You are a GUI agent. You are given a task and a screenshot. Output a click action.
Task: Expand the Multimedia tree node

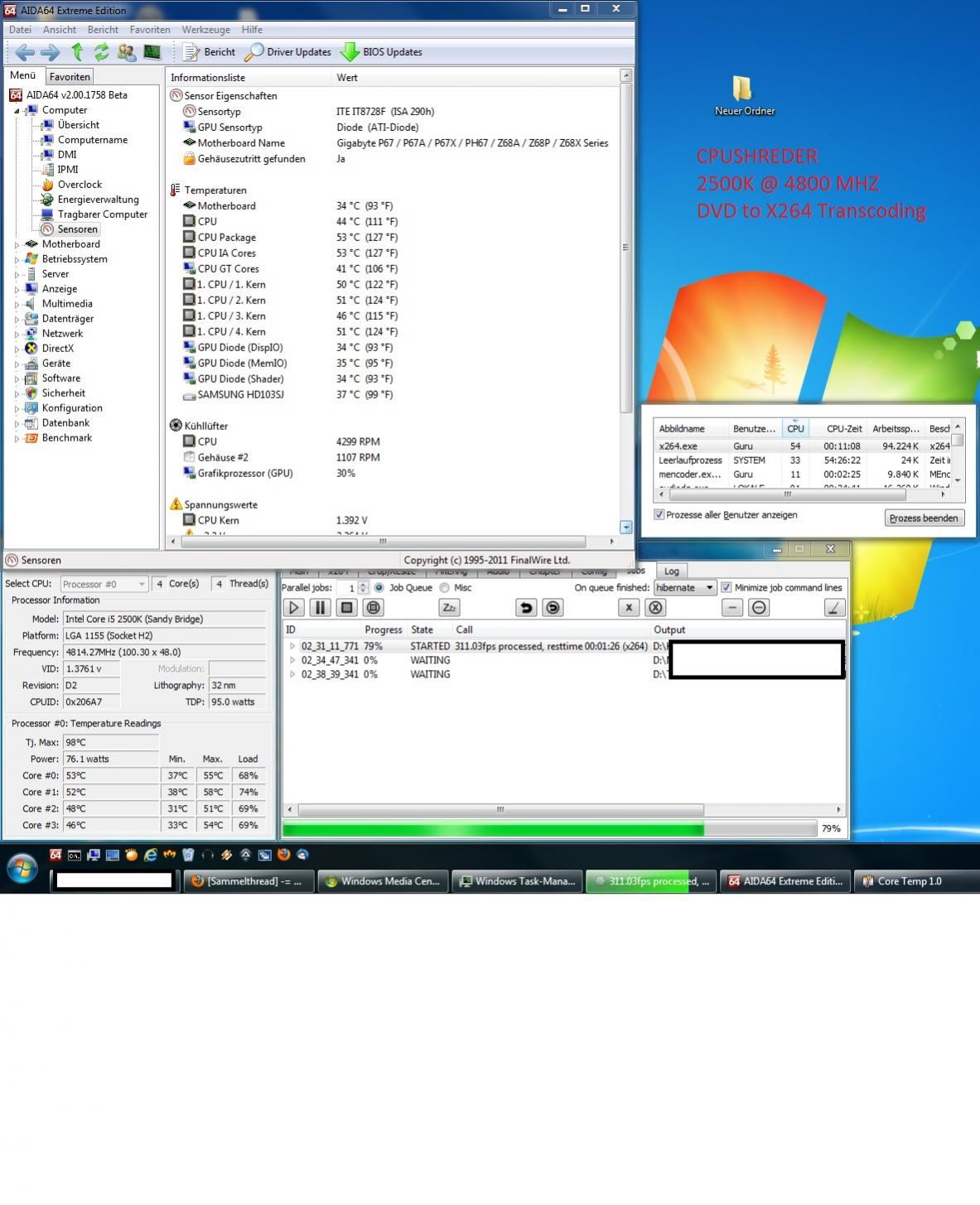tap(17, 304)
